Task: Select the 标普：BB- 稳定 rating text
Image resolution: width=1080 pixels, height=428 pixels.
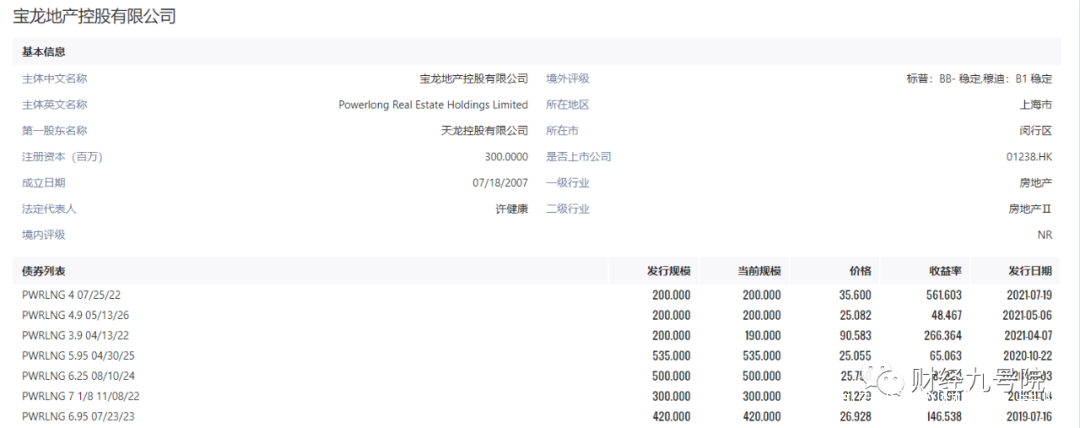Action: [945, 79]
